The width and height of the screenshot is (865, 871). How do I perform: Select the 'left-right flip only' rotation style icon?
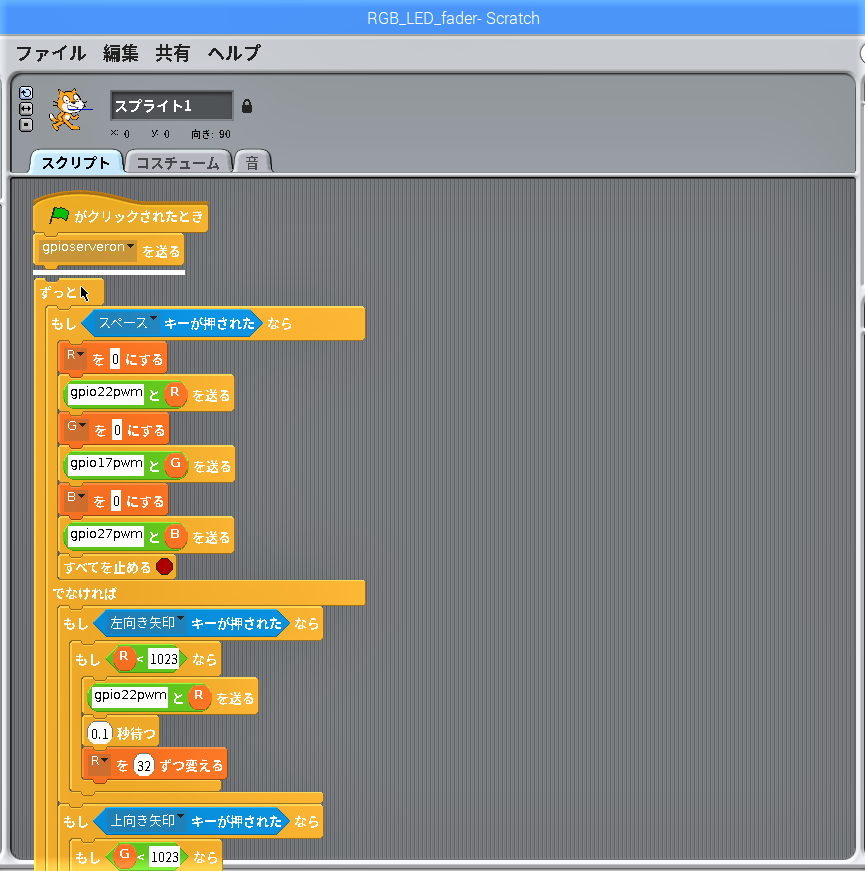[x=26, y=109]
